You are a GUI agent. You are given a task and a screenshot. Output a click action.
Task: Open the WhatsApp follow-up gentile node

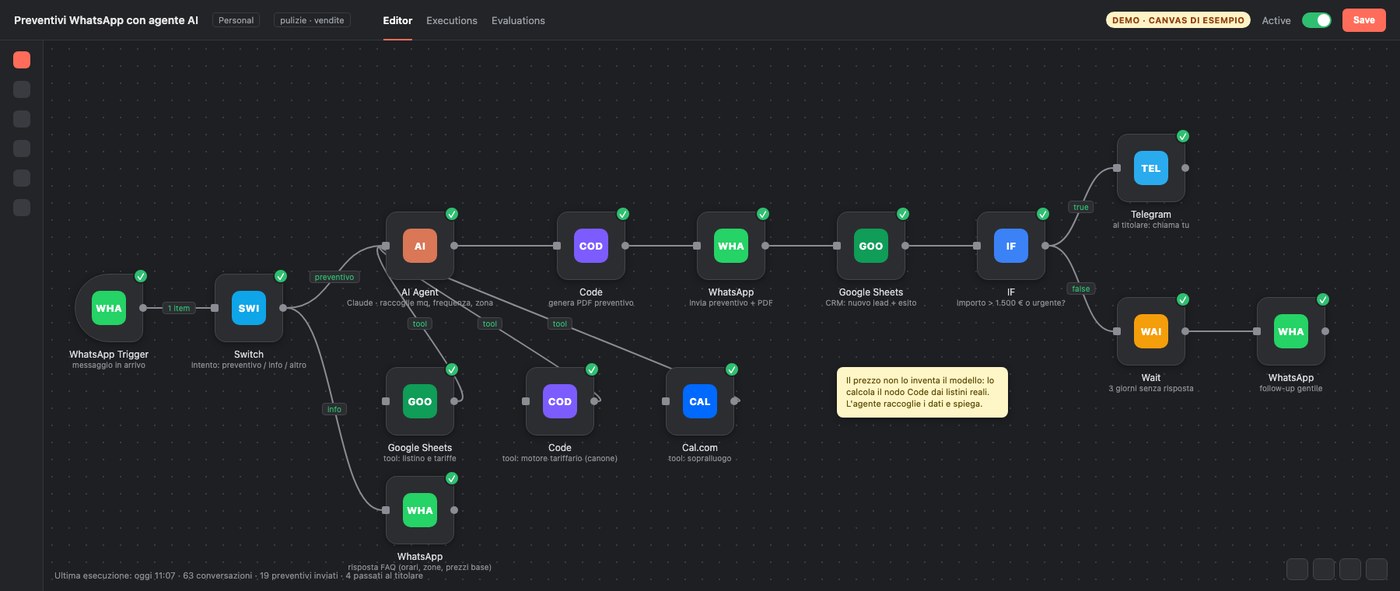[1291, 331]
